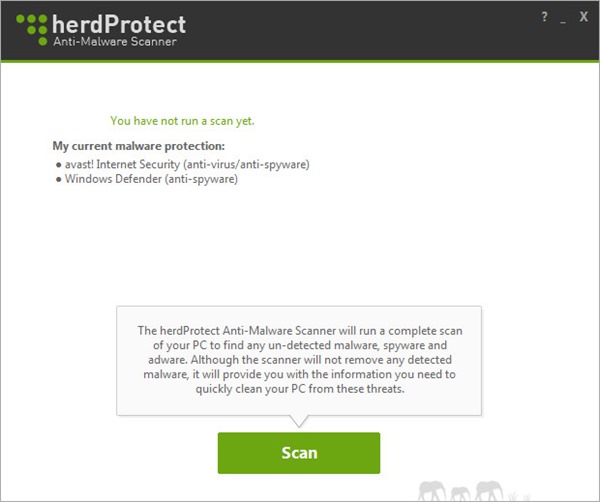600x502 pixels.
Task: Open help via the question mark
Action: point(543,18)
